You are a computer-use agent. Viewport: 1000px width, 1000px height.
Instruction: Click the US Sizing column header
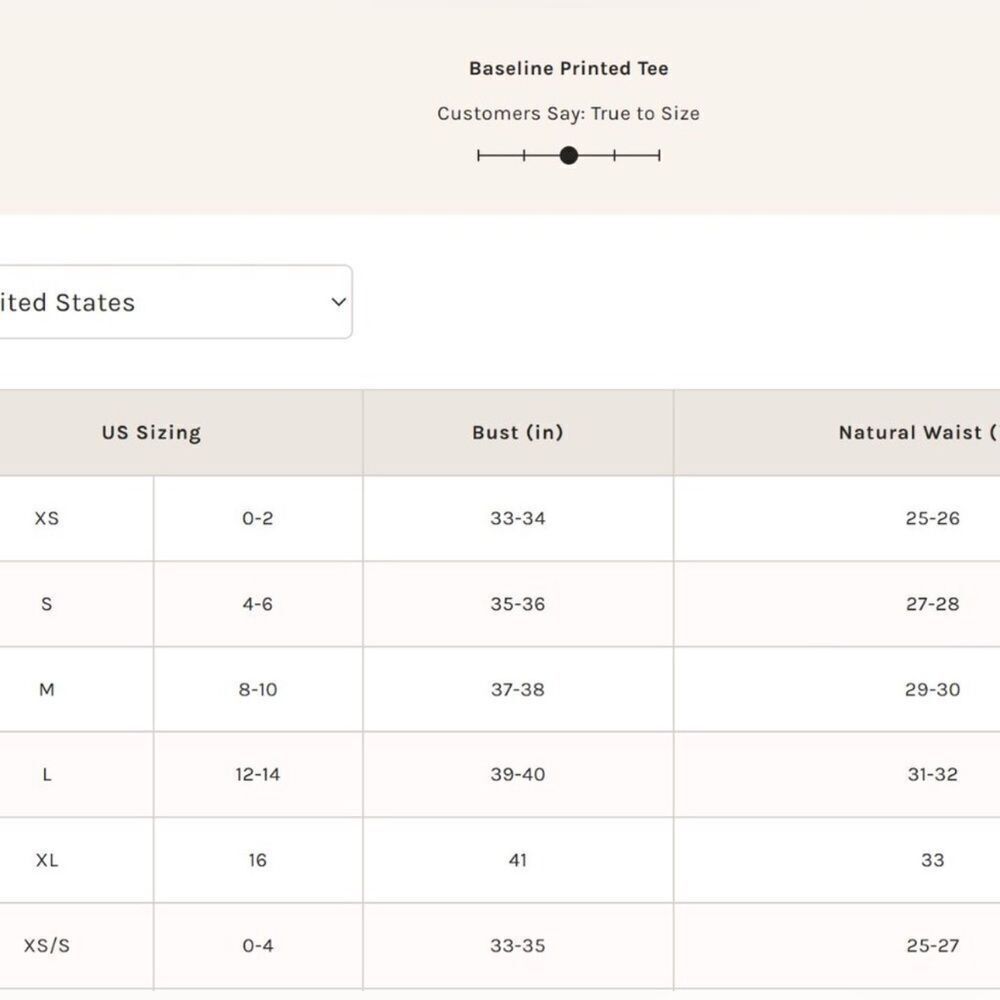(x=151, y=432)
